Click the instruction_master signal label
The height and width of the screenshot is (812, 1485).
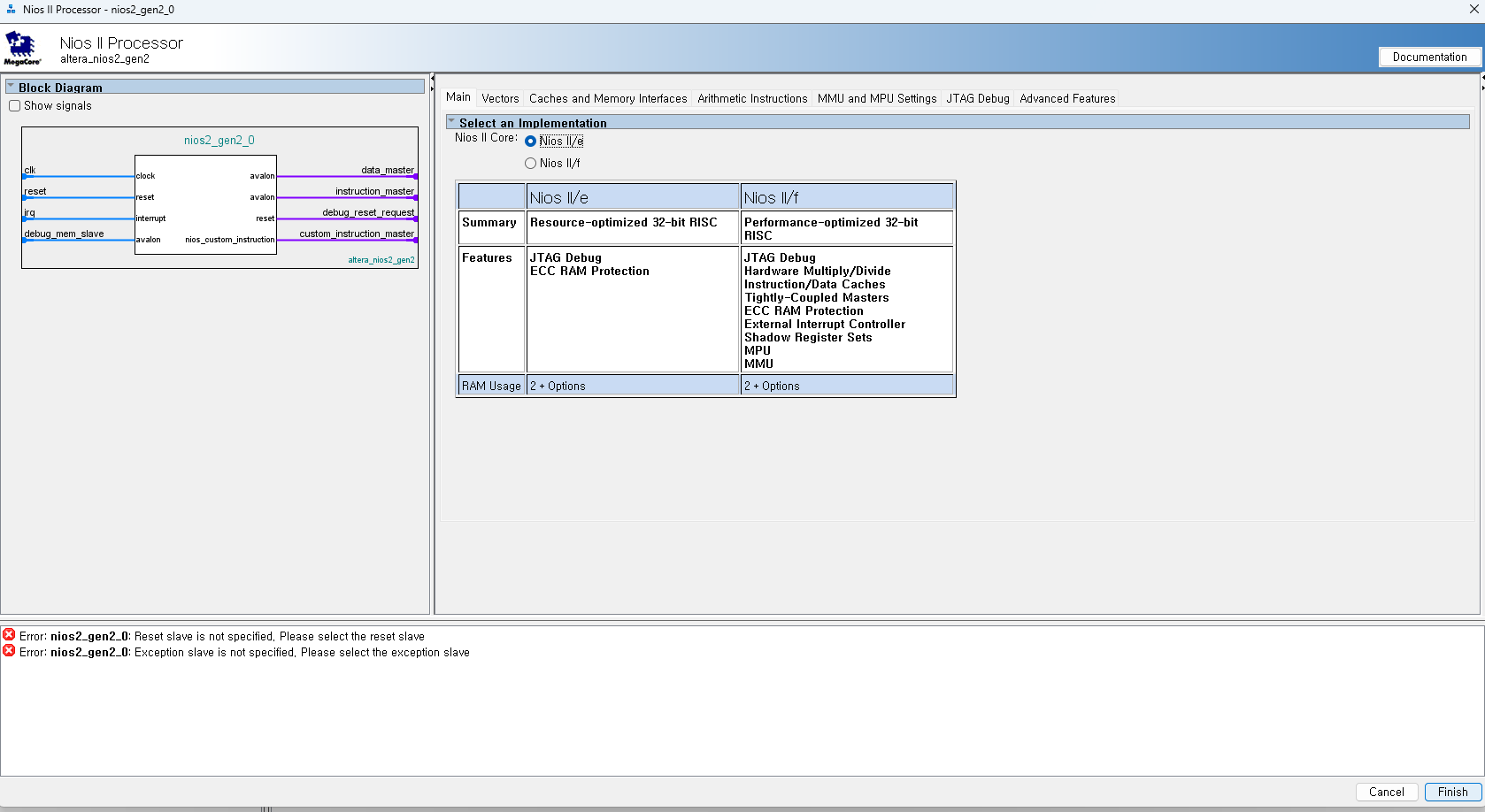pos(374,191)
